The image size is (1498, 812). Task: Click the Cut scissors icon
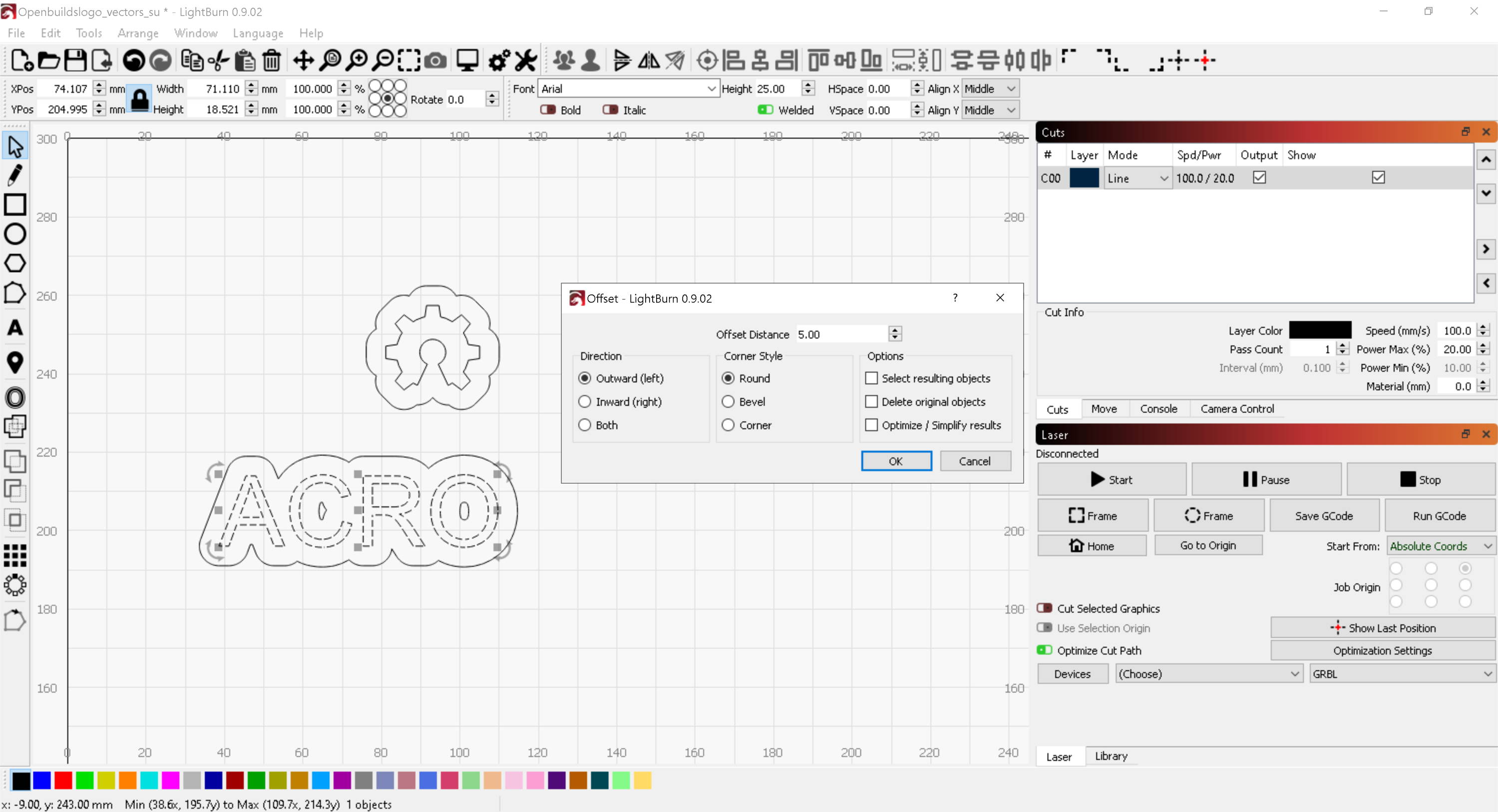point(219,60)
